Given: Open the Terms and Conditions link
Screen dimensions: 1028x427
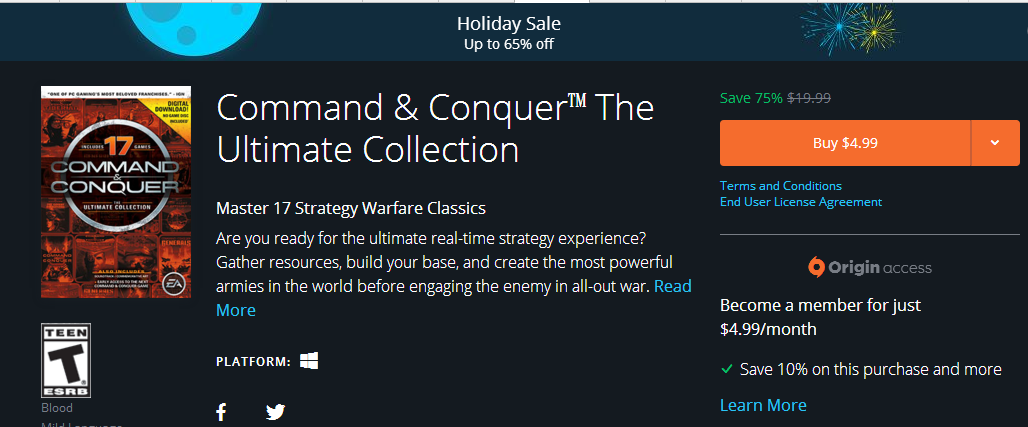Looking at the screenshot, I should point(781,186).
